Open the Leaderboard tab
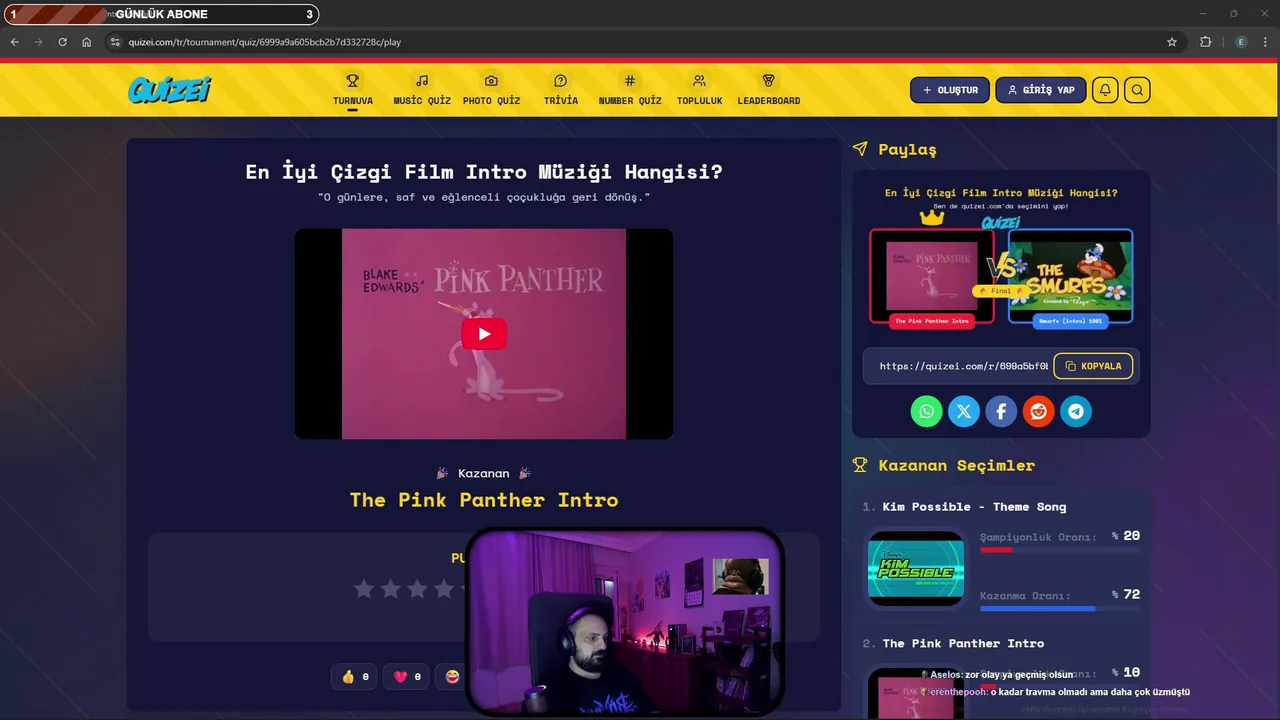1280x720 pixels. point(768,90)
